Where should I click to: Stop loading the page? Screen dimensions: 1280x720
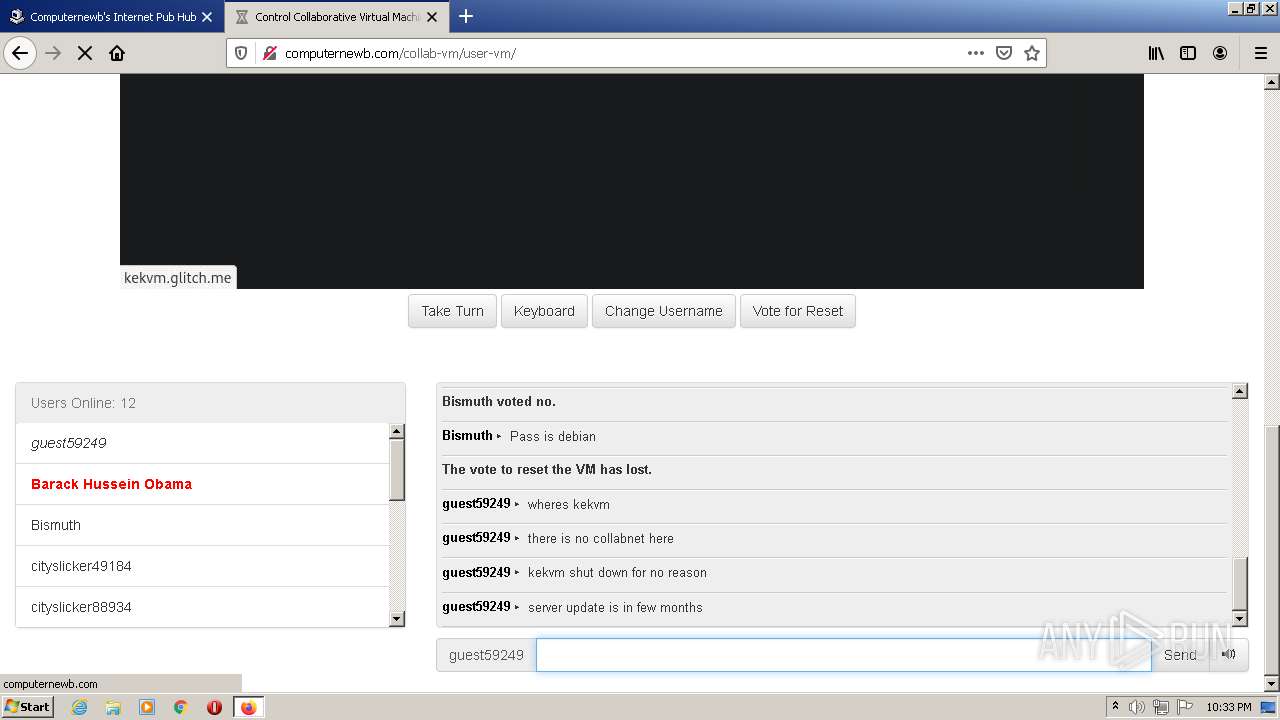pos(85,53)
